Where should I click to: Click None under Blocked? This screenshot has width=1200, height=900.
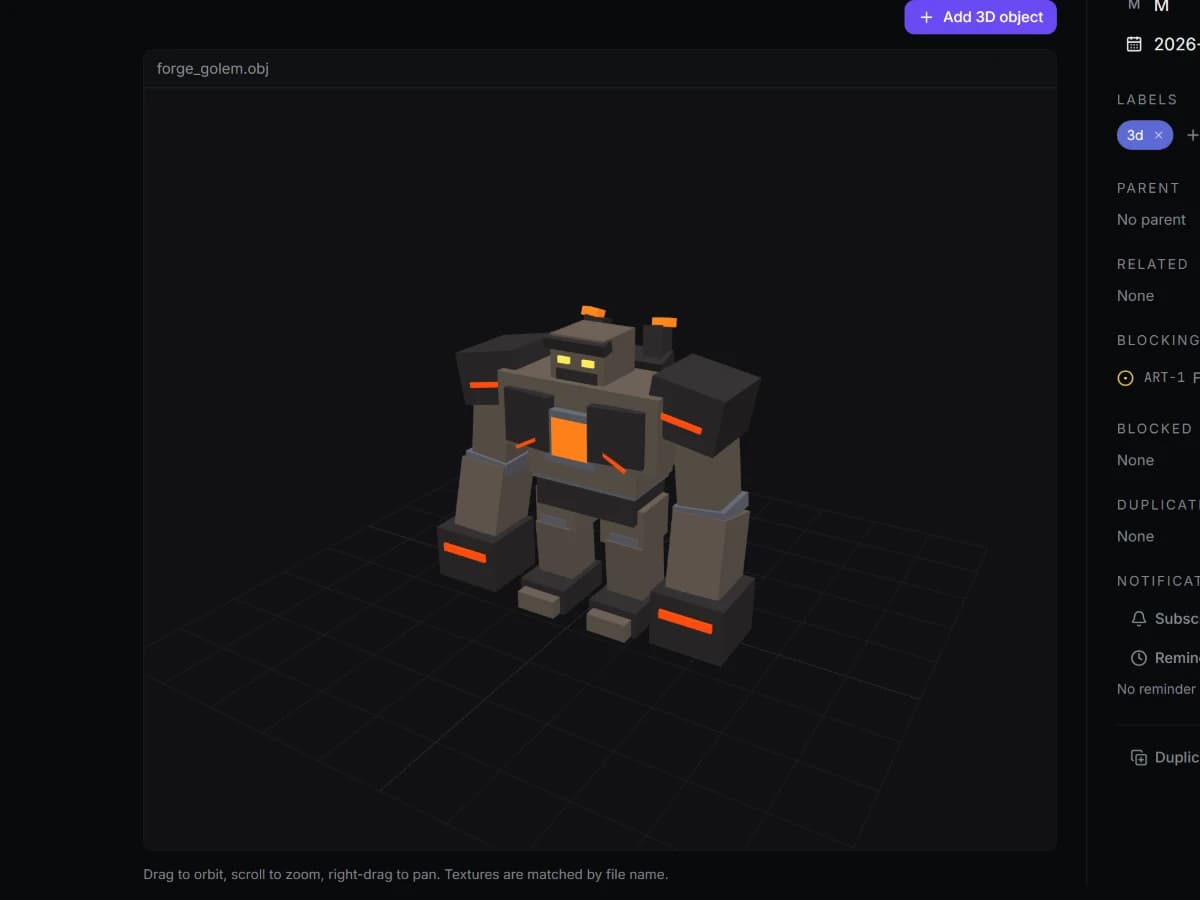point(1135,460)
